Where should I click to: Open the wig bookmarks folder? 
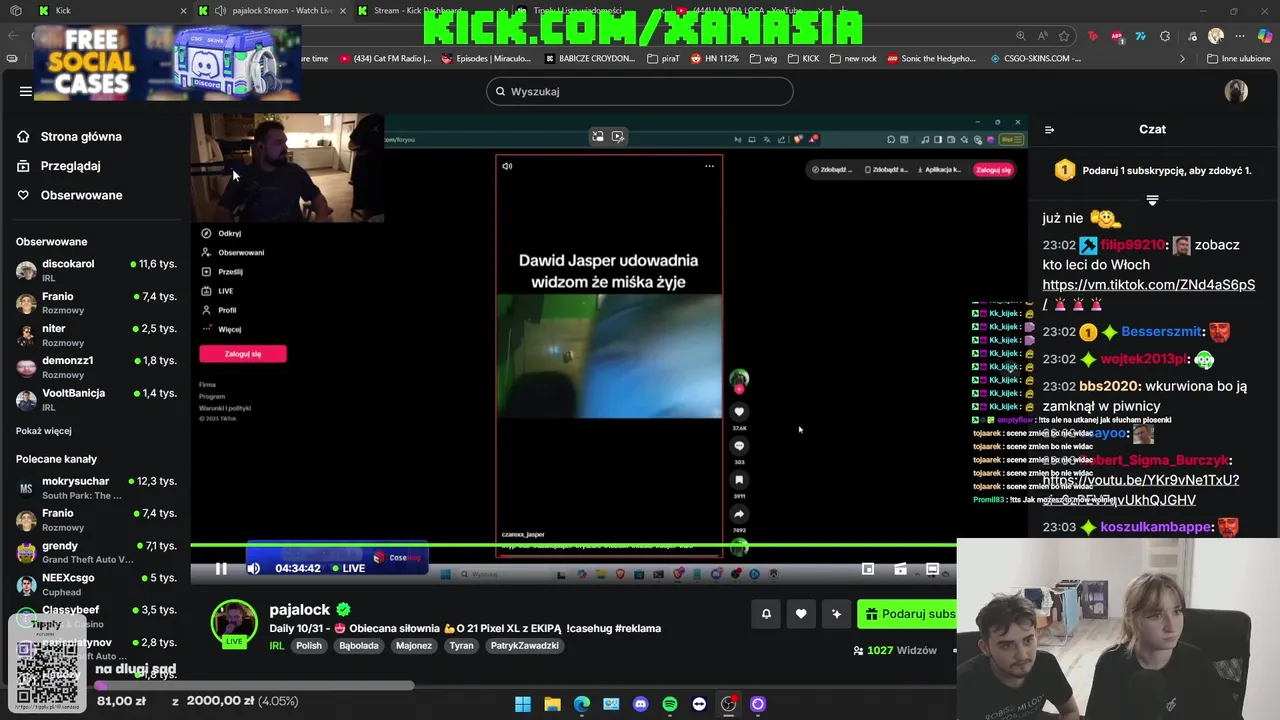(763, 59)
